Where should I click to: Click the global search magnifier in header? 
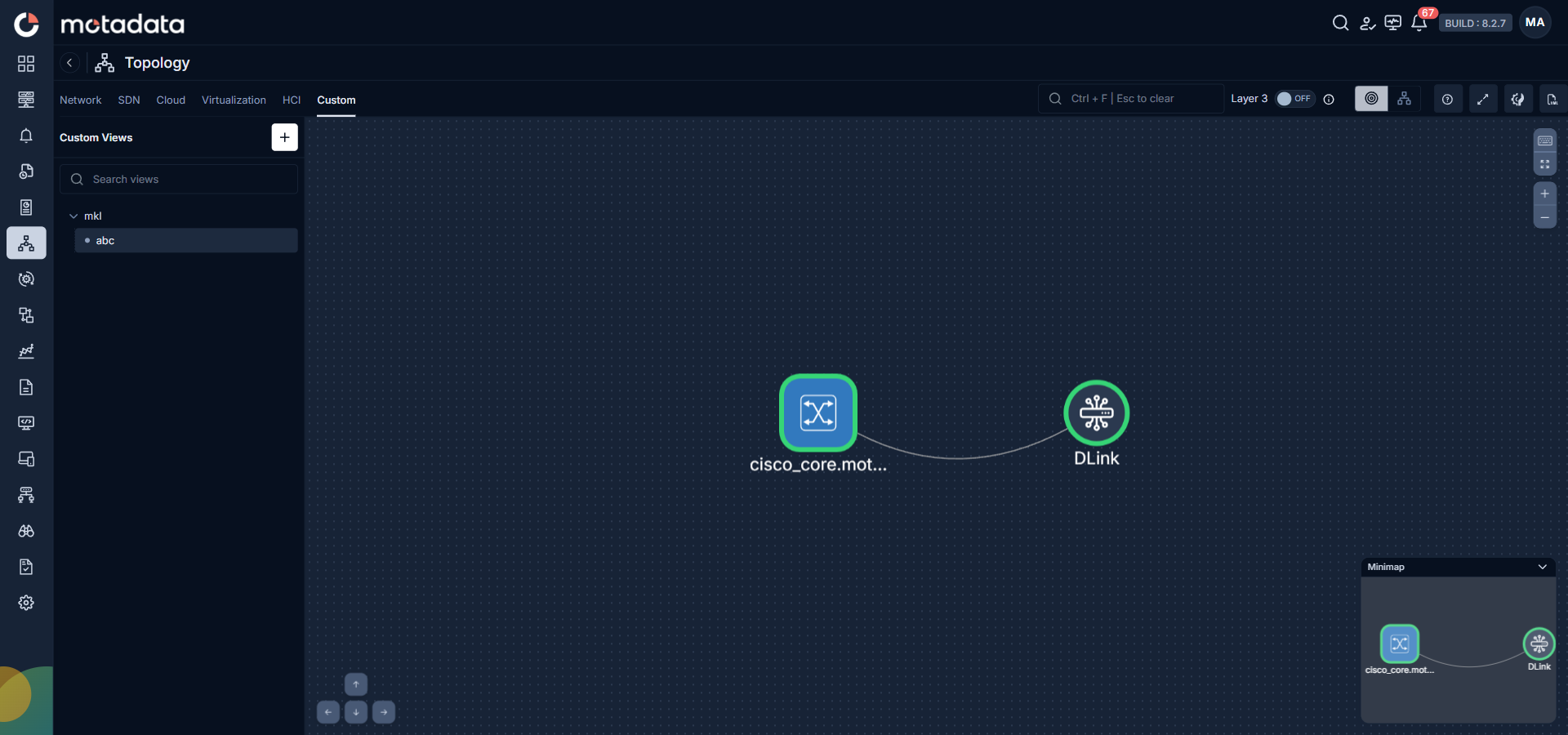(1340, 23)
